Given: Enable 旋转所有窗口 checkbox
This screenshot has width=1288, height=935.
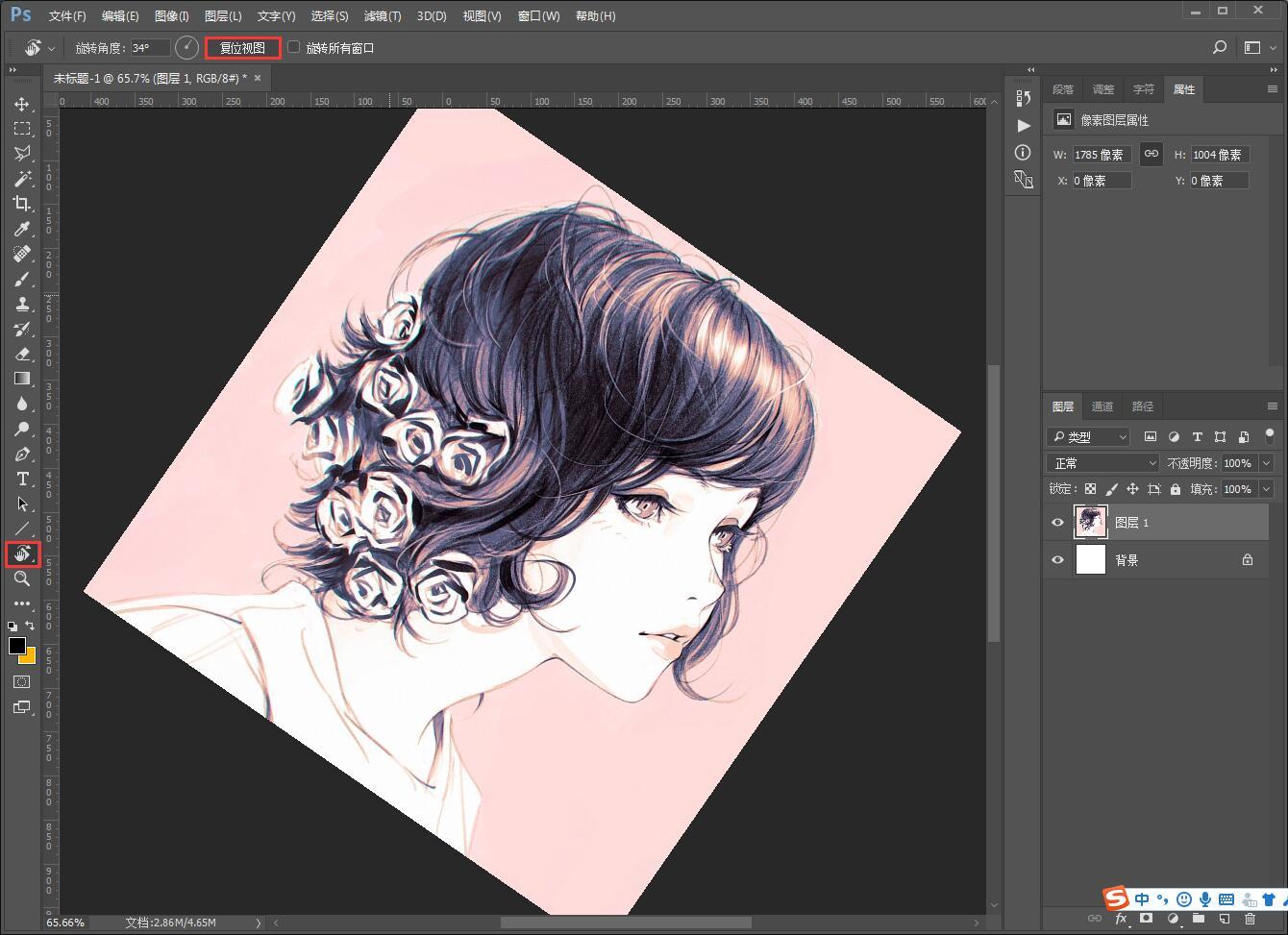Looking at the screenshot, I should (294, 47).
